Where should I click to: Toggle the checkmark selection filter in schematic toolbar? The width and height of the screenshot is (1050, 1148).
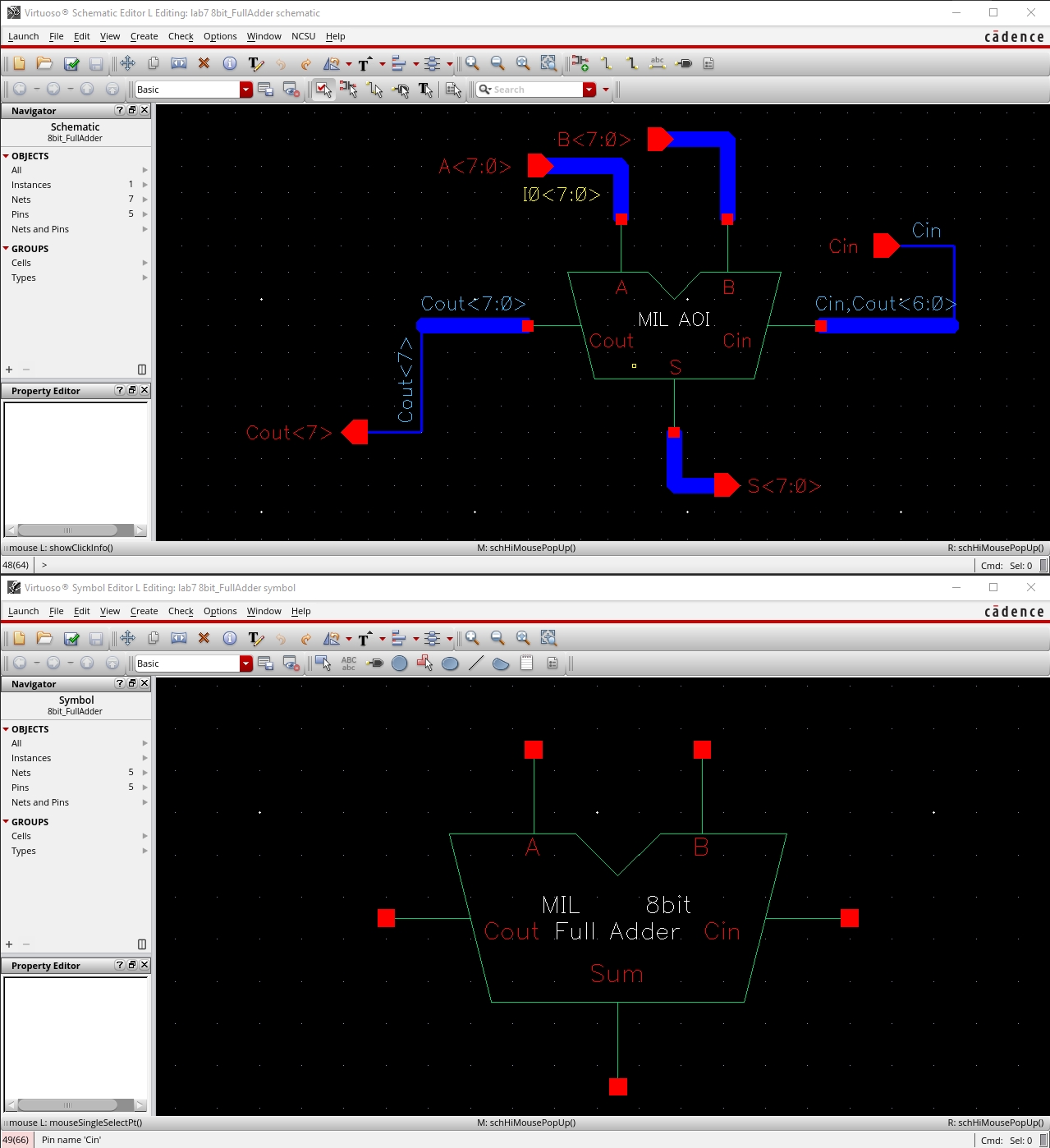coord(323,90)
